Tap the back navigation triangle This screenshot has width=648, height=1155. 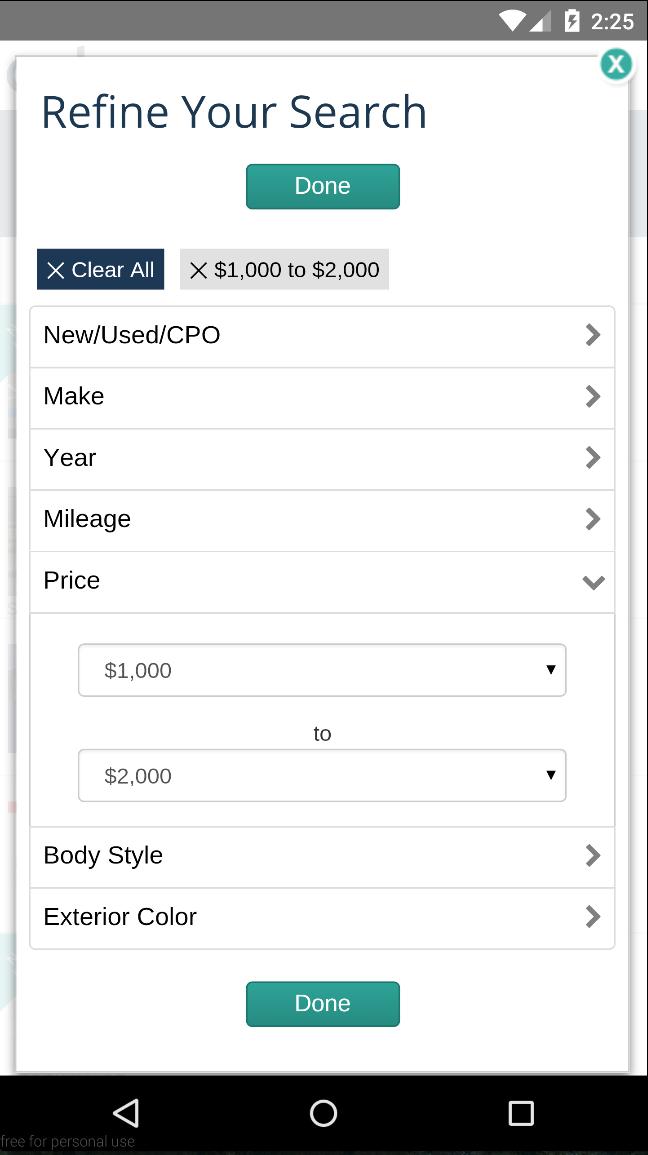(125, 1113)
